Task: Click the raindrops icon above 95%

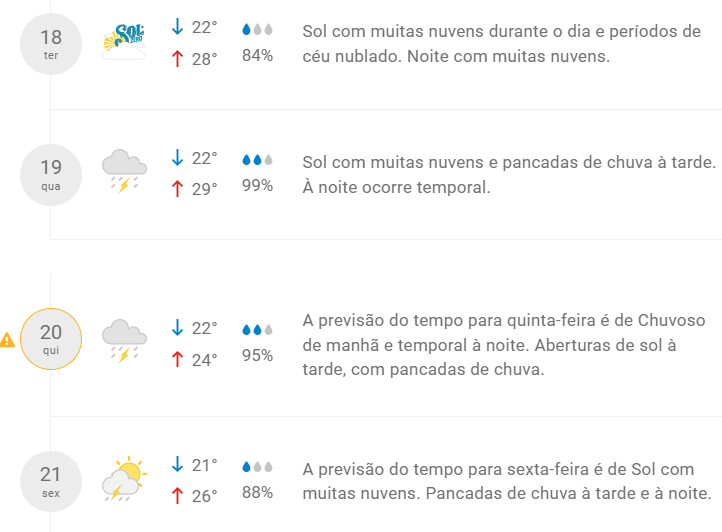Action: click(257, 329)
